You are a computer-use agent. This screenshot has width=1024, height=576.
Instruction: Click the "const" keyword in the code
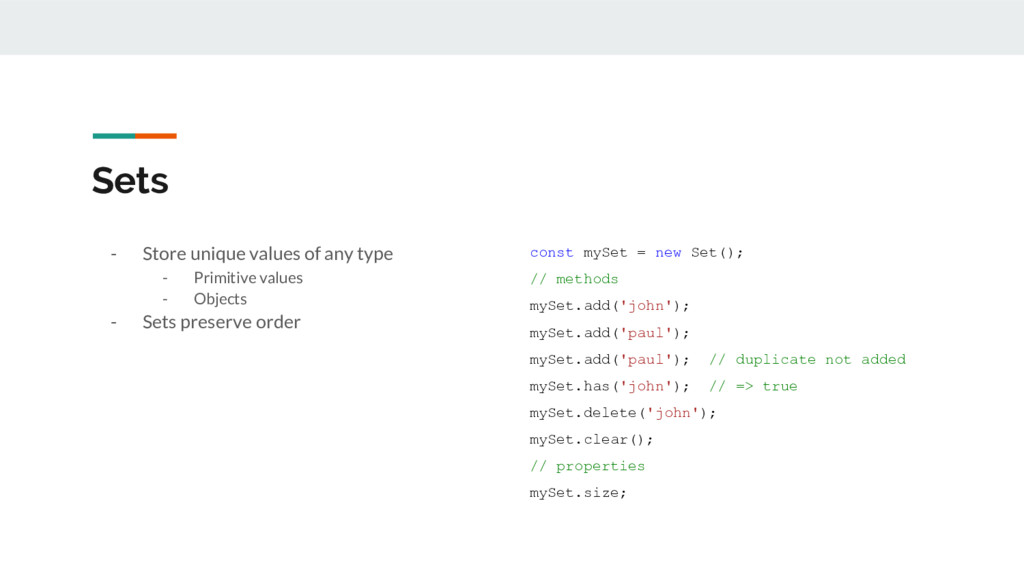[x=551, y=253]
